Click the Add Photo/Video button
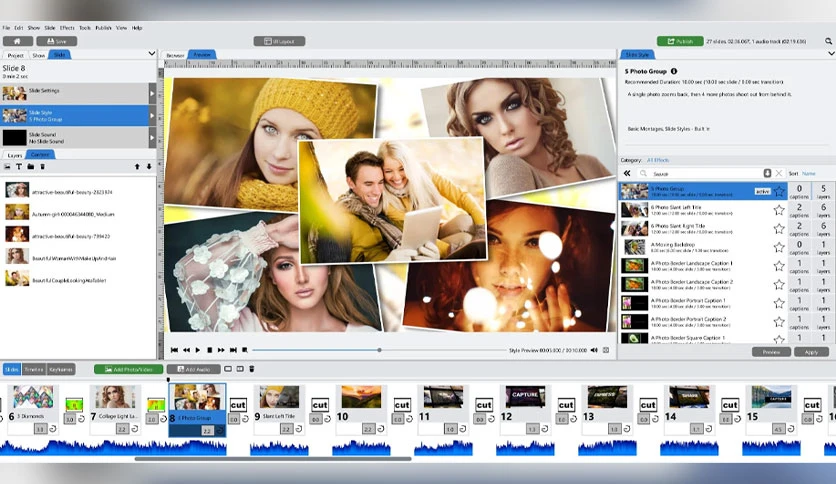The width and height of the screenshot is (836, 484). [128, 369]
